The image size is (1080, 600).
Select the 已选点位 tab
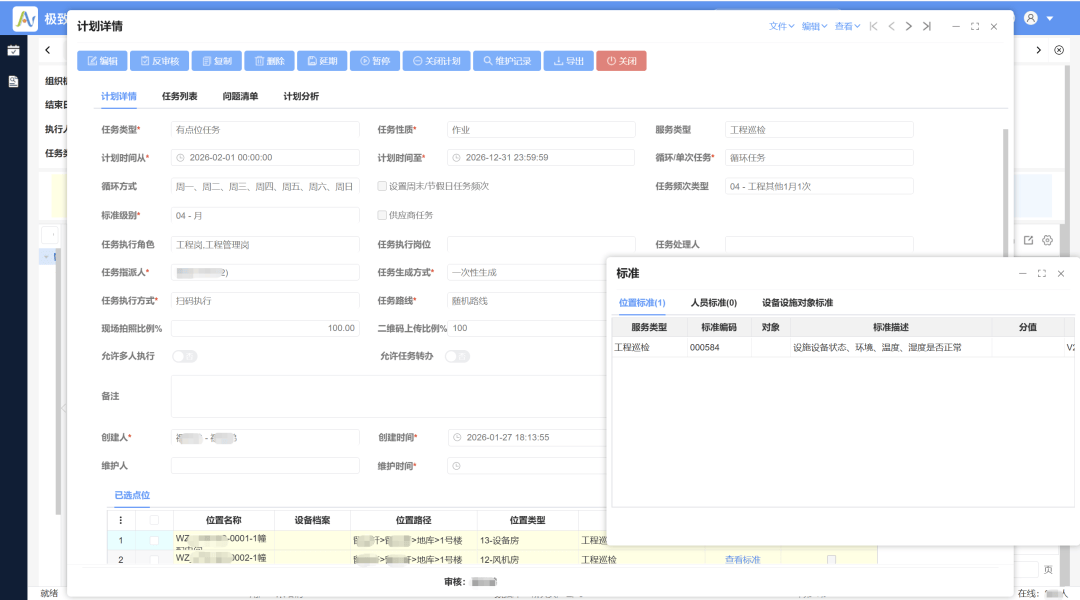tap(132, 495)
